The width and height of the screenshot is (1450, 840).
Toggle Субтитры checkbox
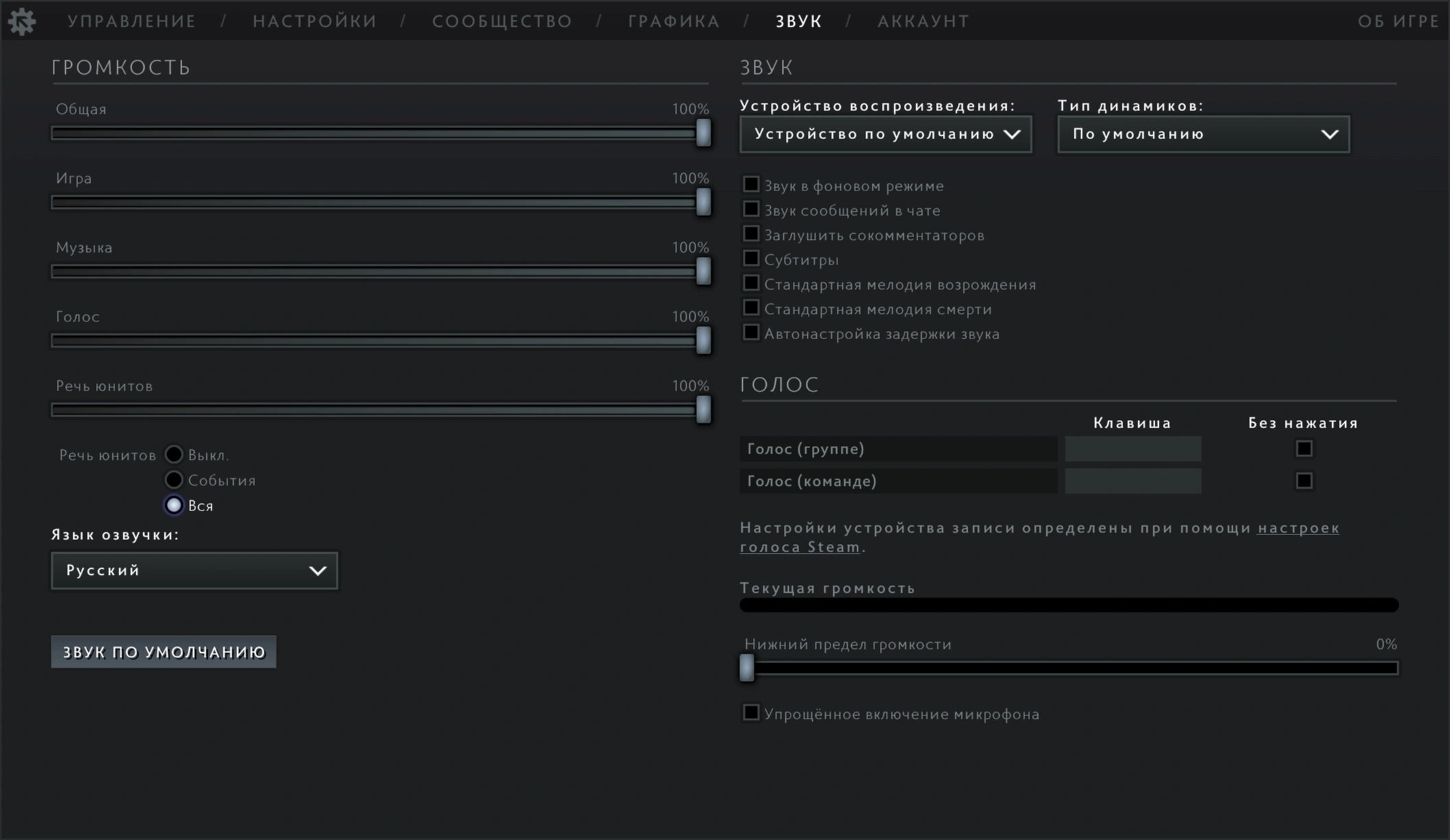coord(751,259)
